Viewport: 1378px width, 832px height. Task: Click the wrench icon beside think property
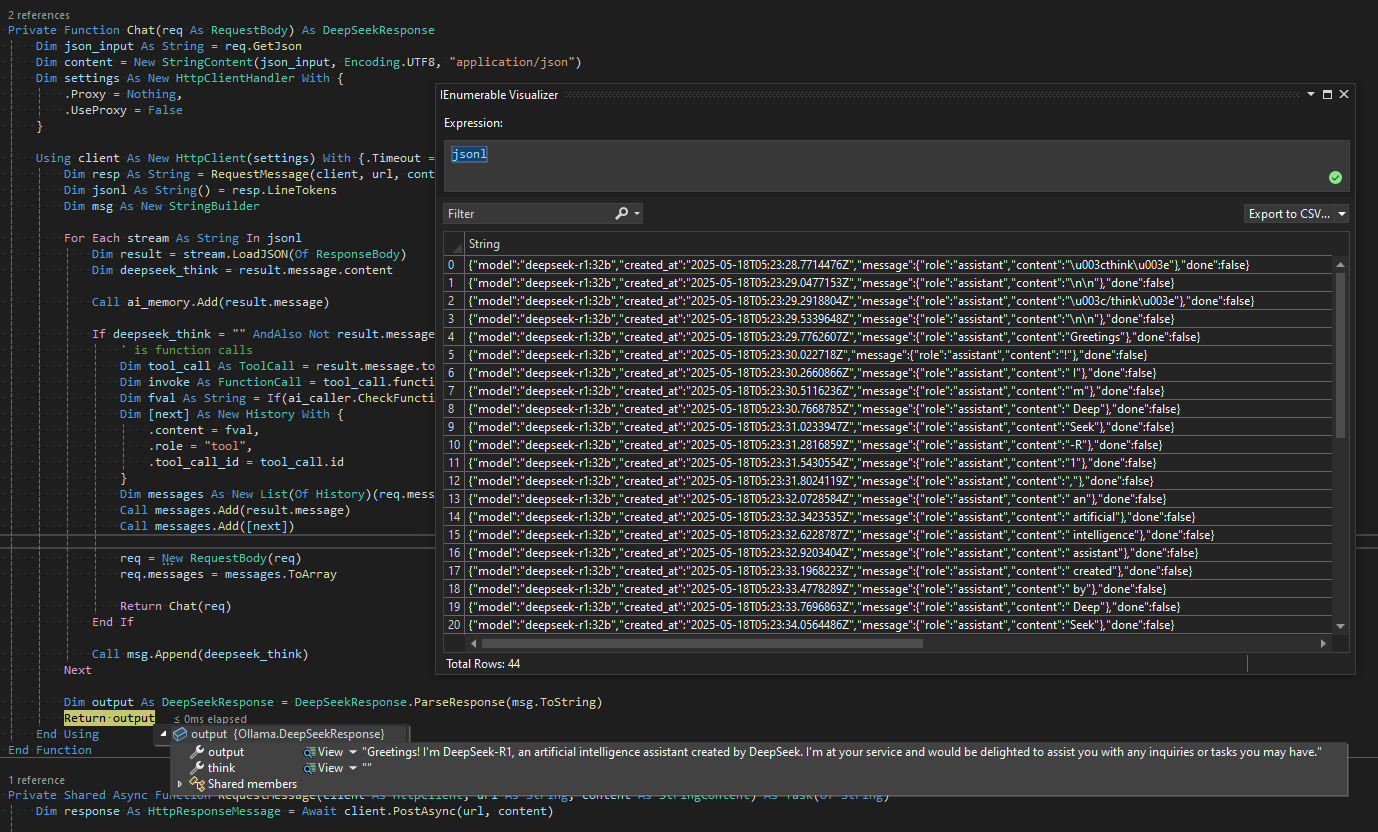coord(197,768)
